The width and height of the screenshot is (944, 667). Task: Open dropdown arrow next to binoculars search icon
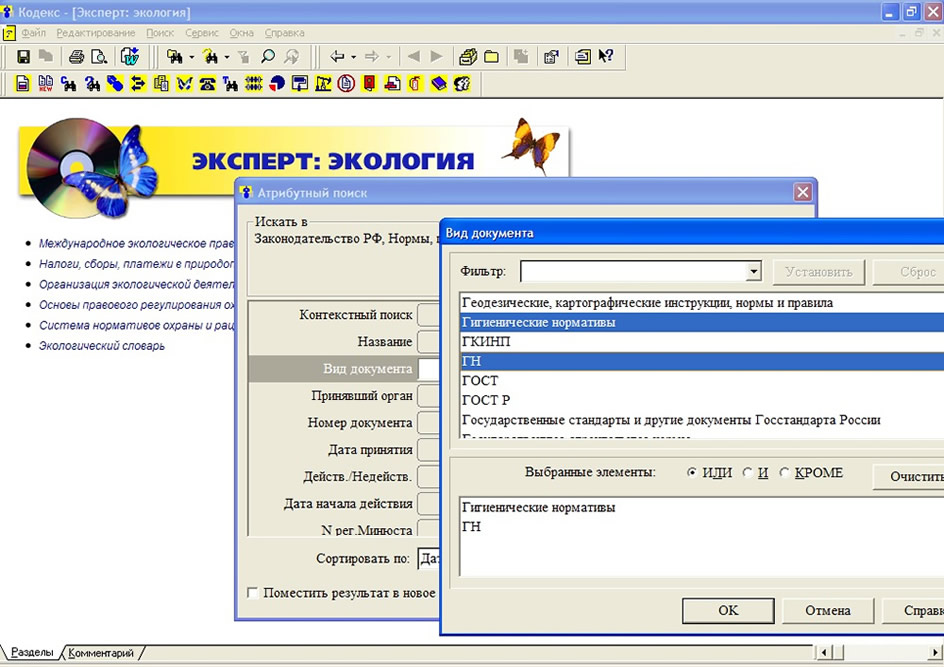click(x=191, y=57)
